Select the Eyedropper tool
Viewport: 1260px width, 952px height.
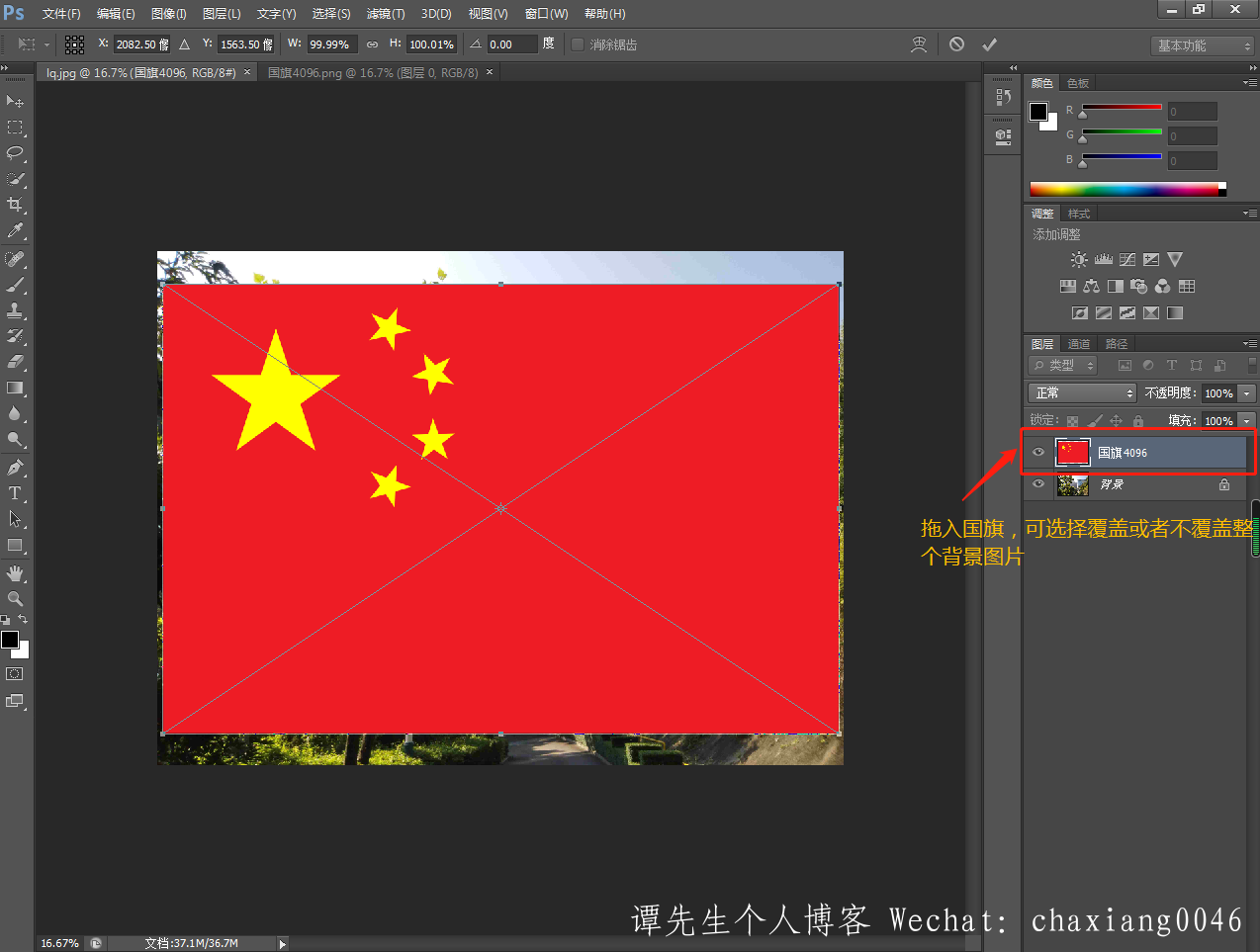pyautogui.click(x=15, y=231)
